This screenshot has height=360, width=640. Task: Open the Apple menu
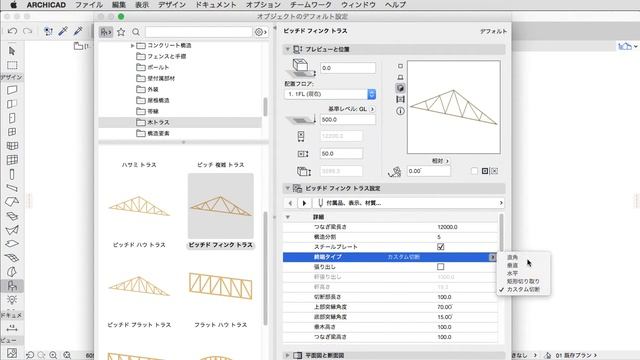click(x=13, y=5)
